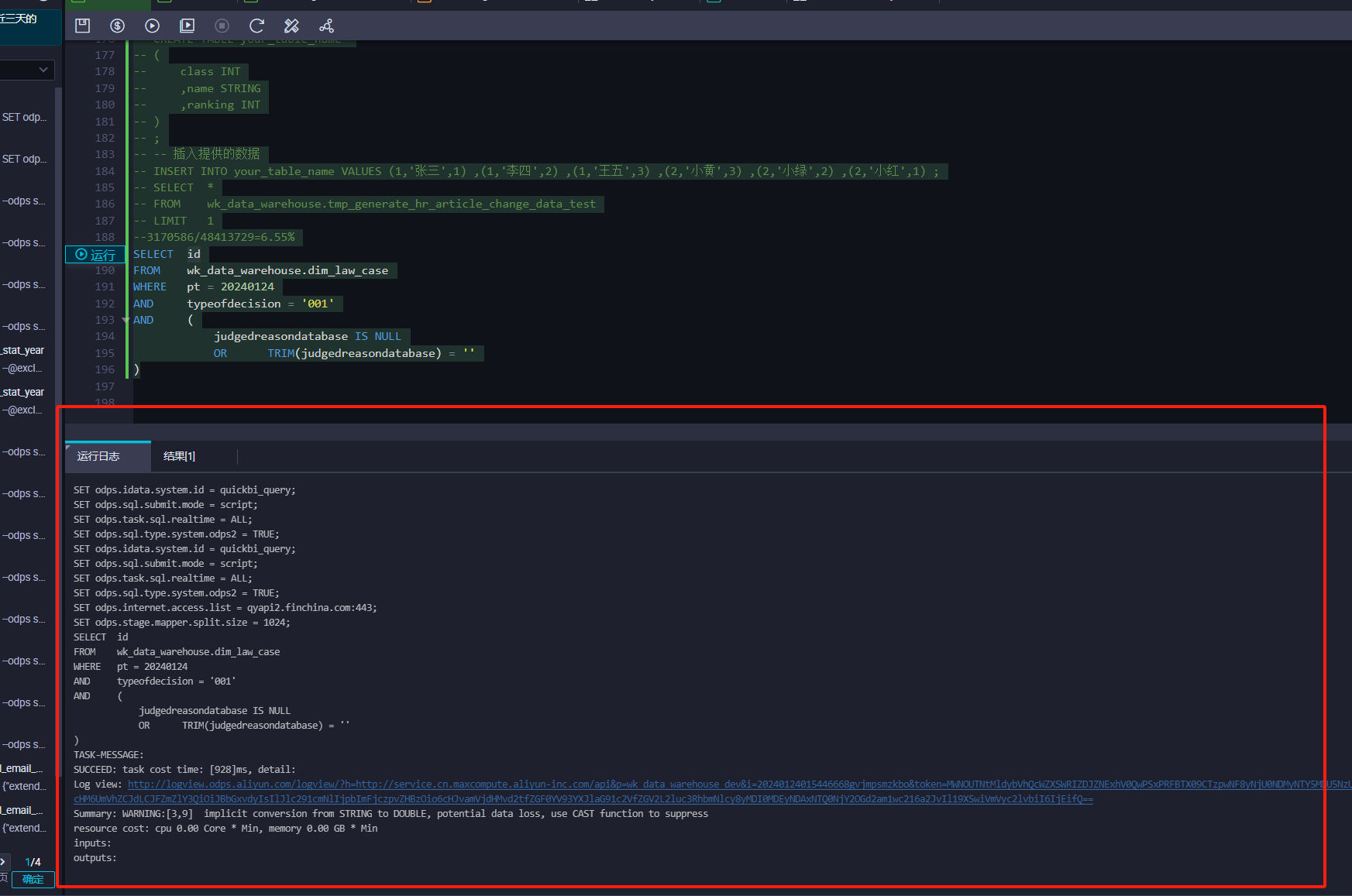Collapse the code block at line 193
Viewport: 1352px width, 896px height.
[x=126, y=320]
